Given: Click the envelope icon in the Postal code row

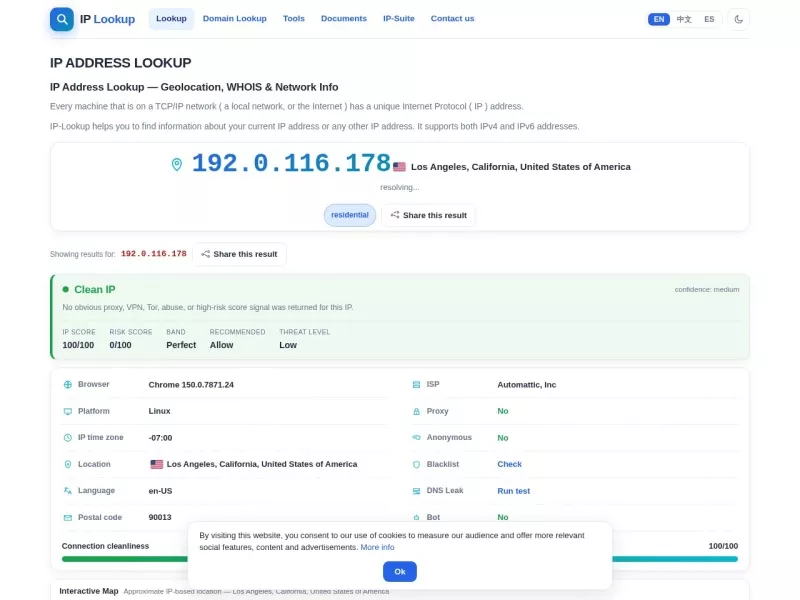Looking at the screenshot, I should pyautogui.click(x=68, y=517).
